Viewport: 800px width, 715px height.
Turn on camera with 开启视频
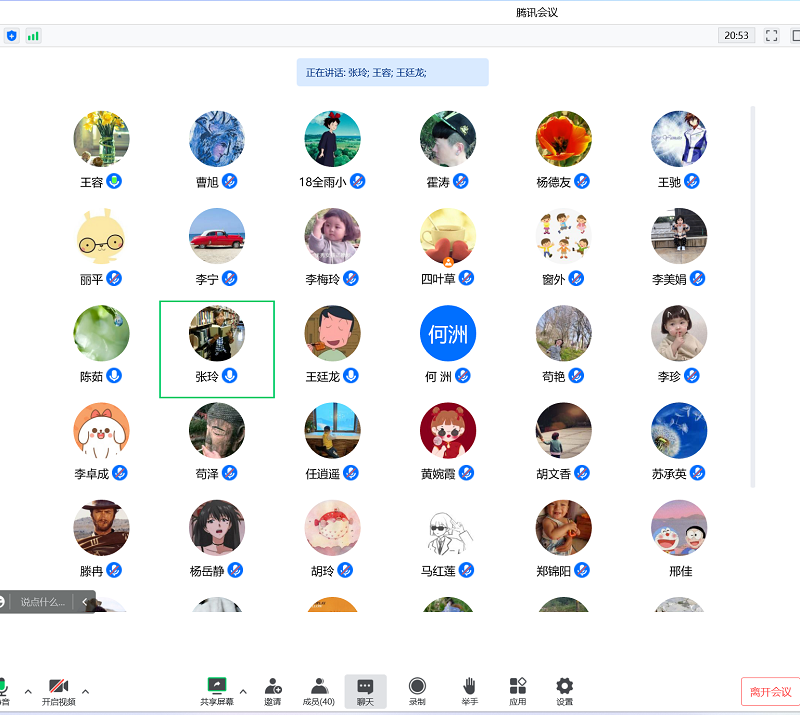pos(58,686)
